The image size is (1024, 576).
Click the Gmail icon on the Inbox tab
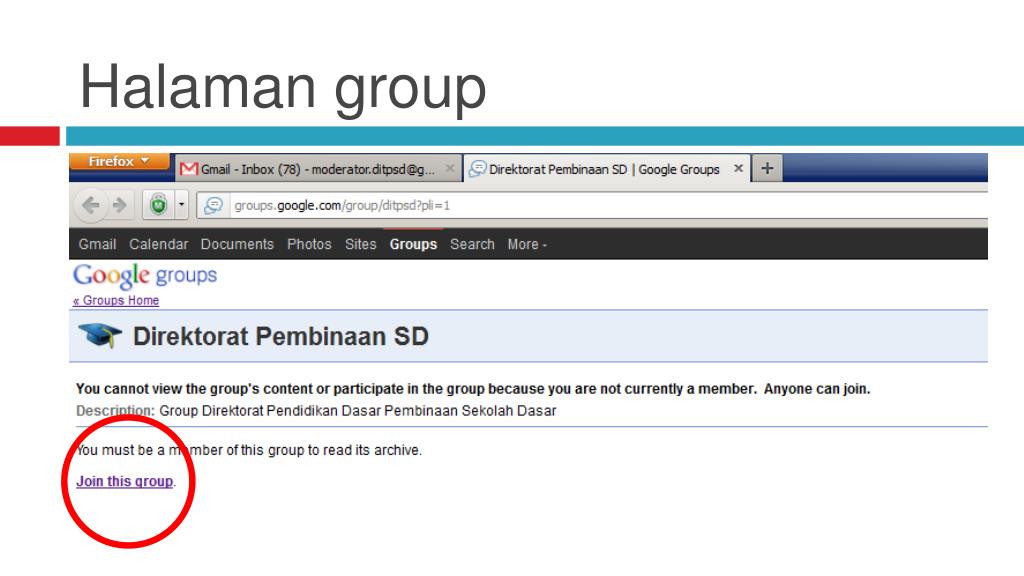click(188, 169)
